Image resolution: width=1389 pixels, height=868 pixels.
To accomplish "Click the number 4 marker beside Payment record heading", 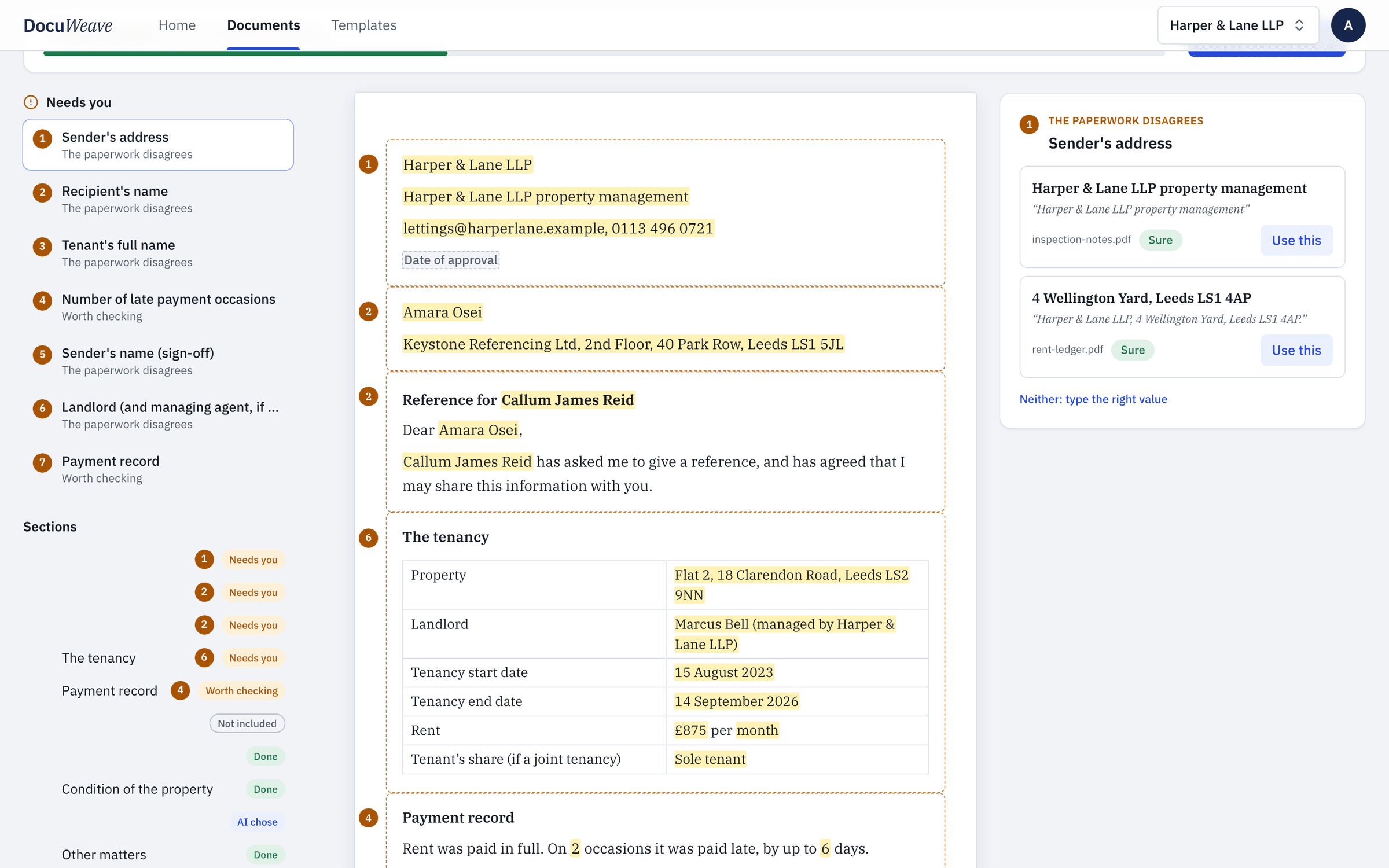I will (369, 818).
